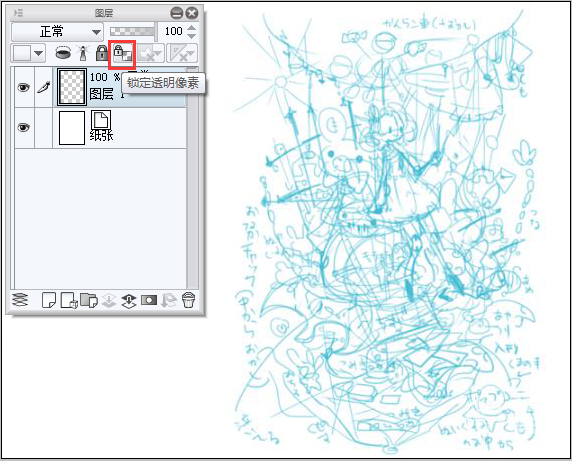This screenshot has height=461, width=572.
Task: Open the mask enable dropdown
Action: point(150,54)
